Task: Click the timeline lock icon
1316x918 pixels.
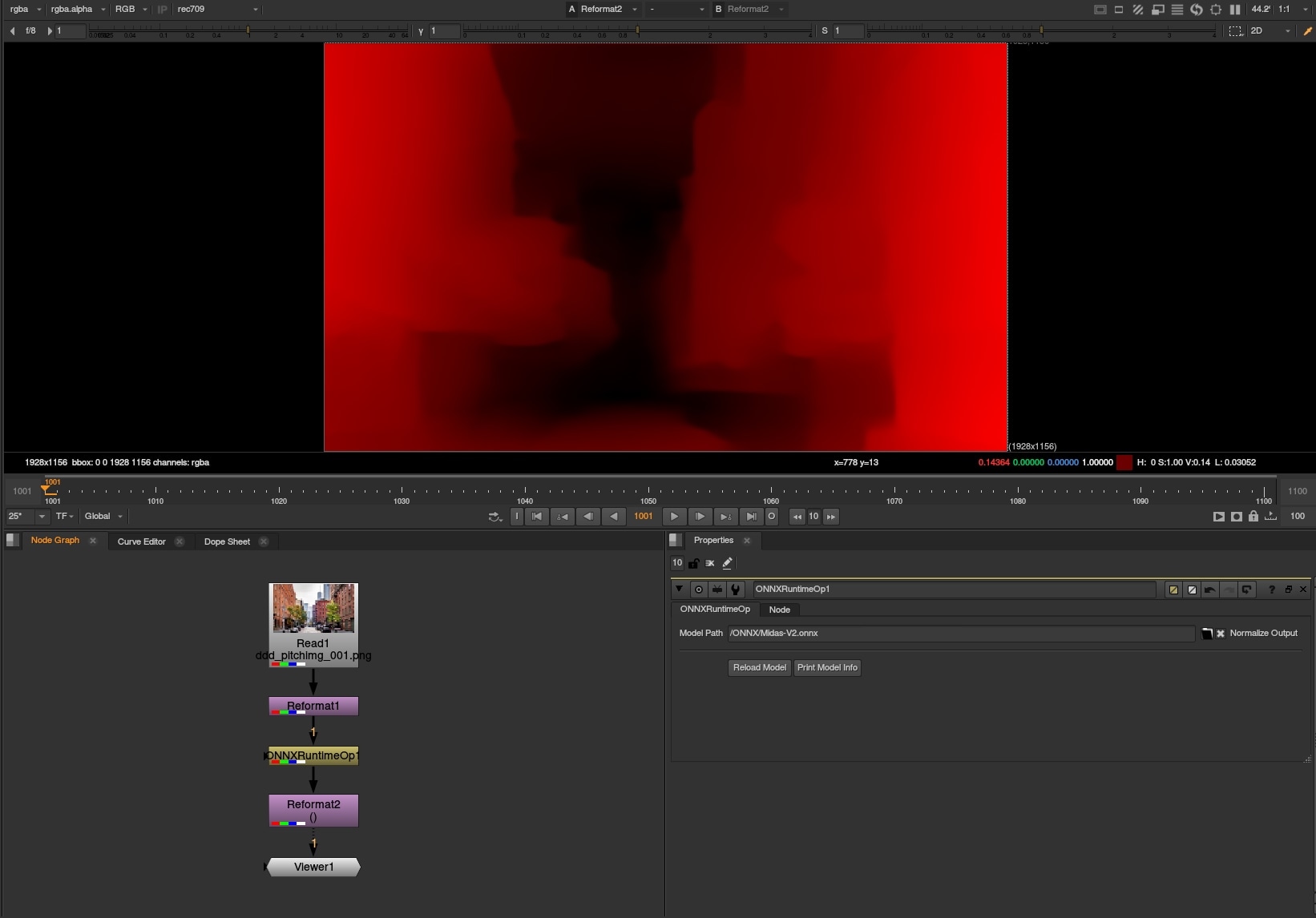Action: [x=1253, y=517]
